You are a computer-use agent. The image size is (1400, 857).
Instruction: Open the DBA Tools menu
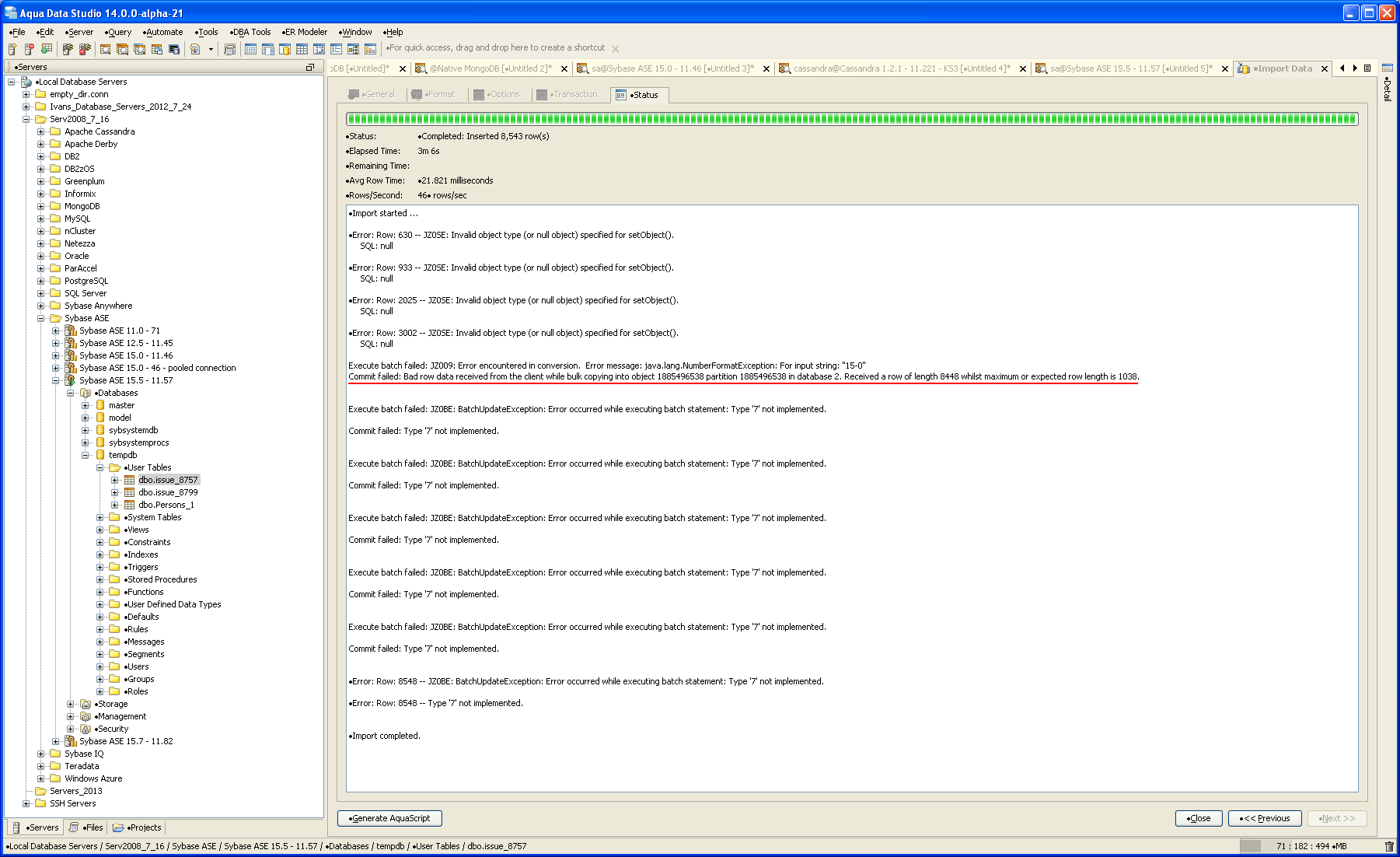250,32
